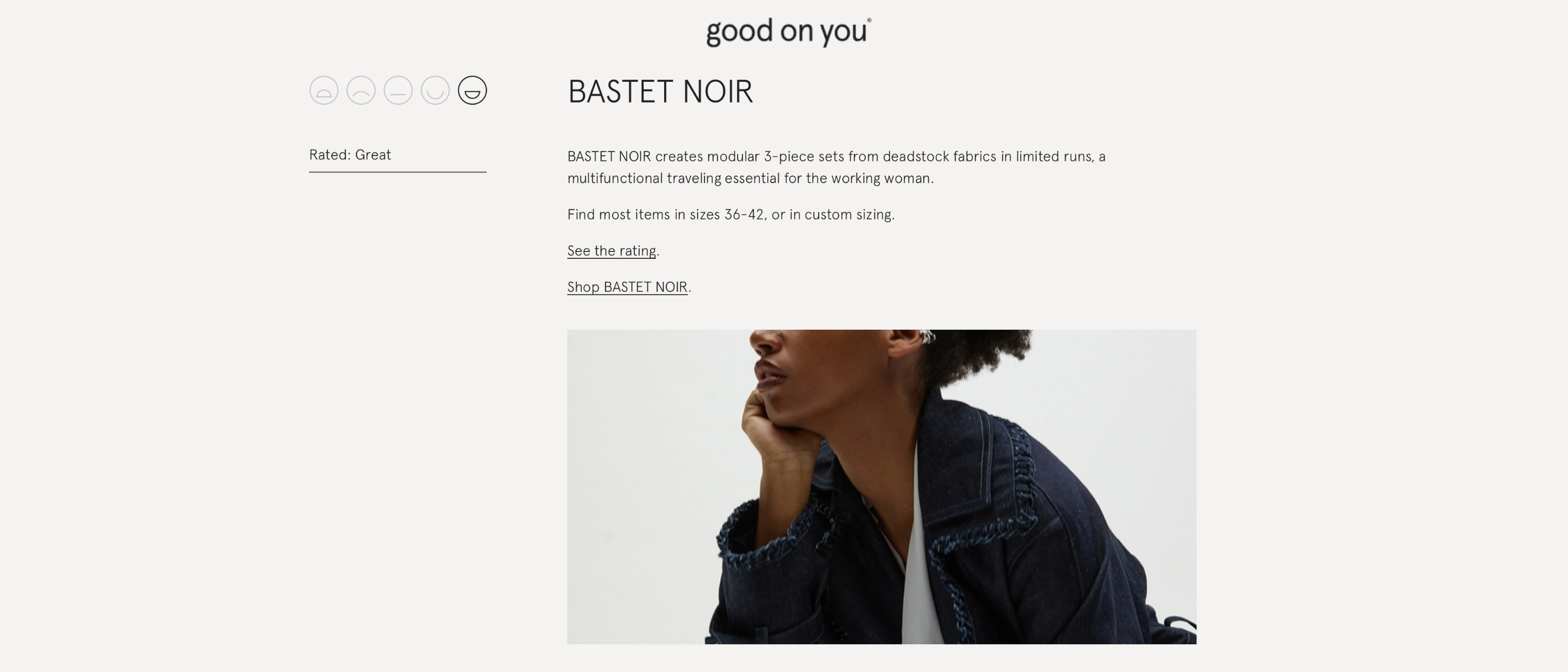Open the 'See the rating' link
The height and width of the screenshot is (672, 1568).
610,250
